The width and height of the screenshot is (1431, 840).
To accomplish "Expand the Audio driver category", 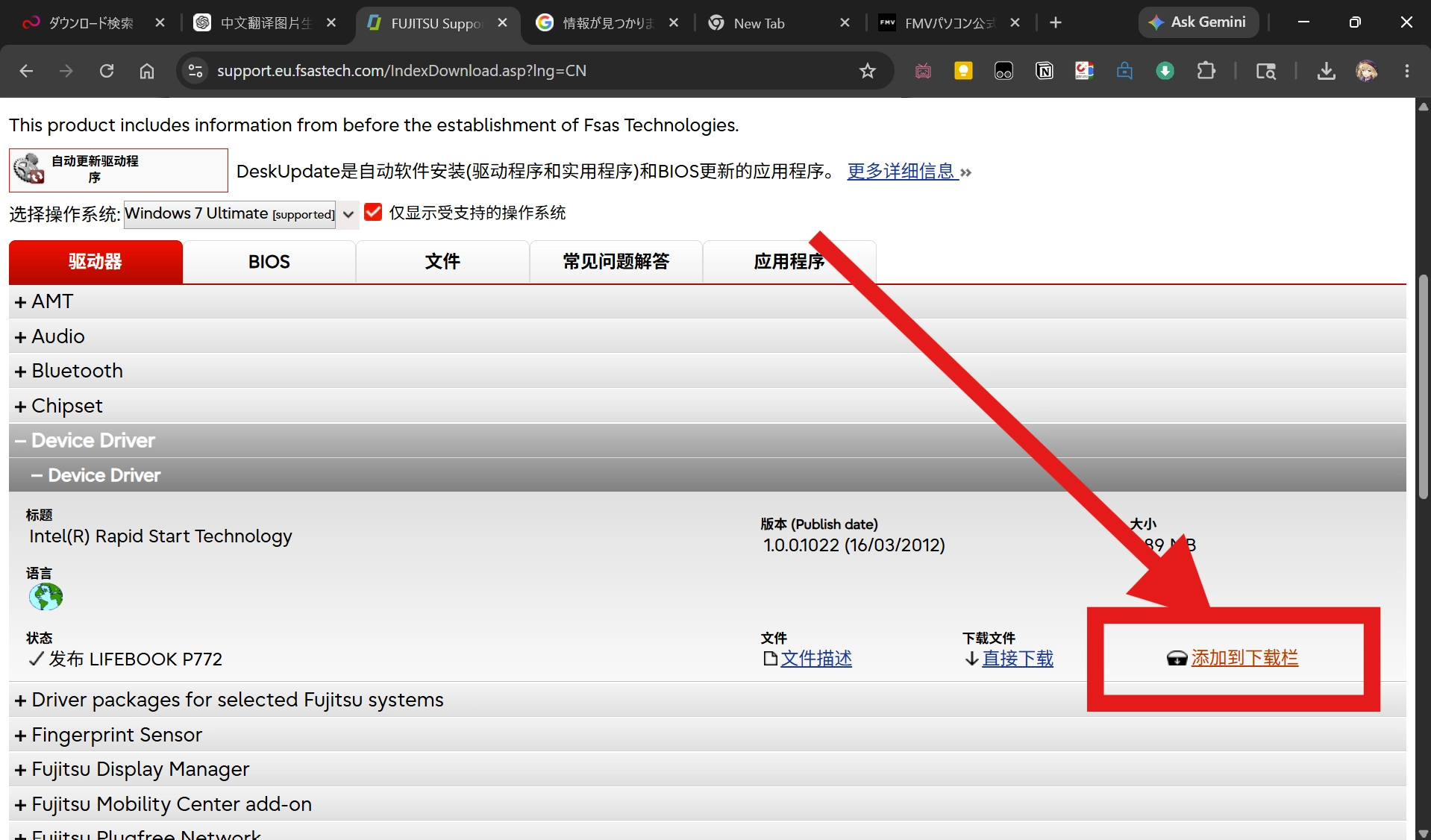I will 707,336.
